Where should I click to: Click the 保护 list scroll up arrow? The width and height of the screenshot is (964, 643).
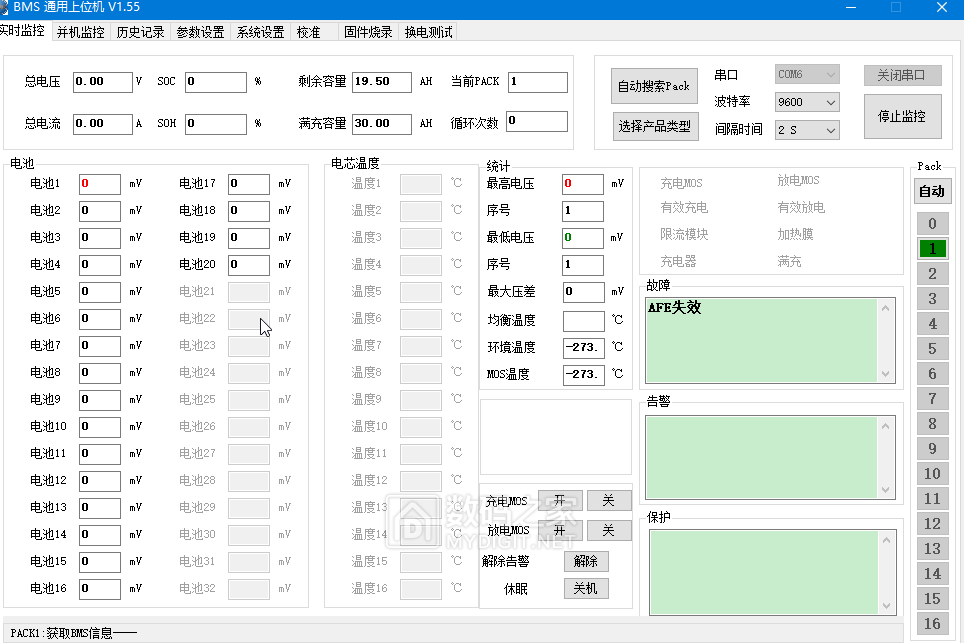887,540
